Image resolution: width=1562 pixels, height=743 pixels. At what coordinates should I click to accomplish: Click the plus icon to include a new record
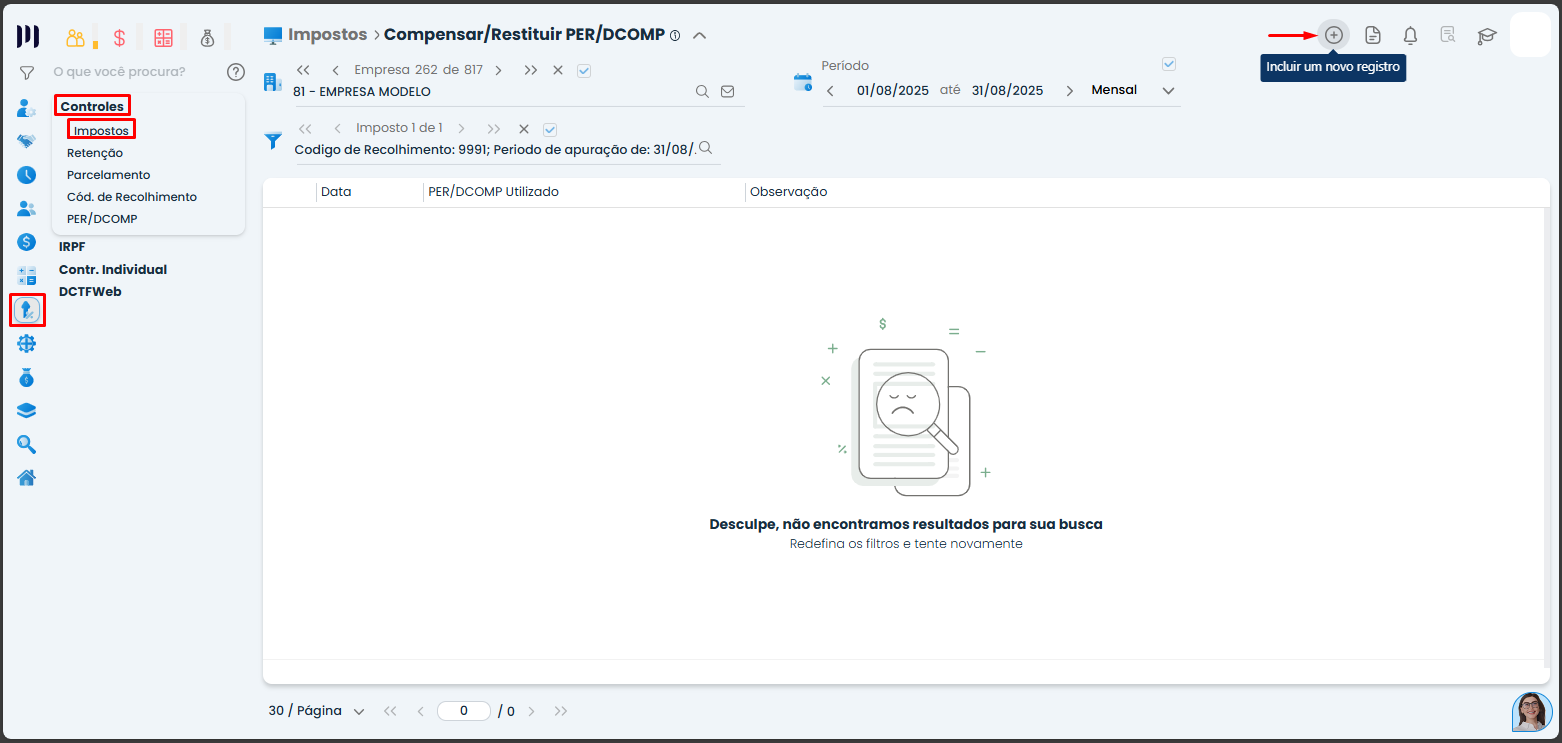(x=1333, y=35)
